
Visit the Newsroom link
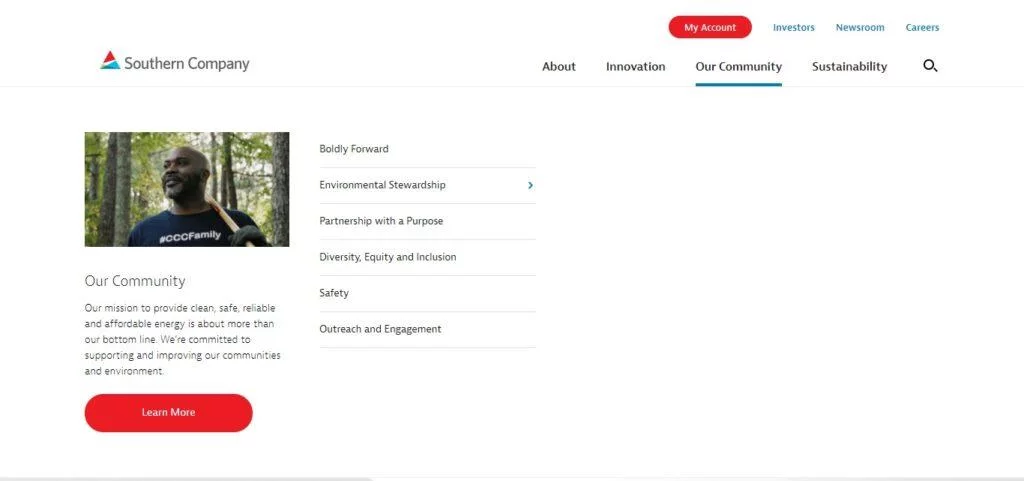click(860, 28)
